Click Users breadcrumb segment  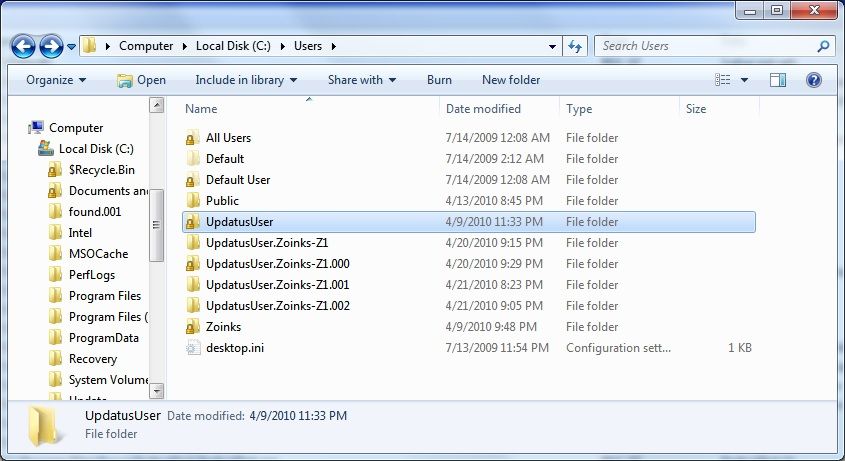tap(308, 46)
